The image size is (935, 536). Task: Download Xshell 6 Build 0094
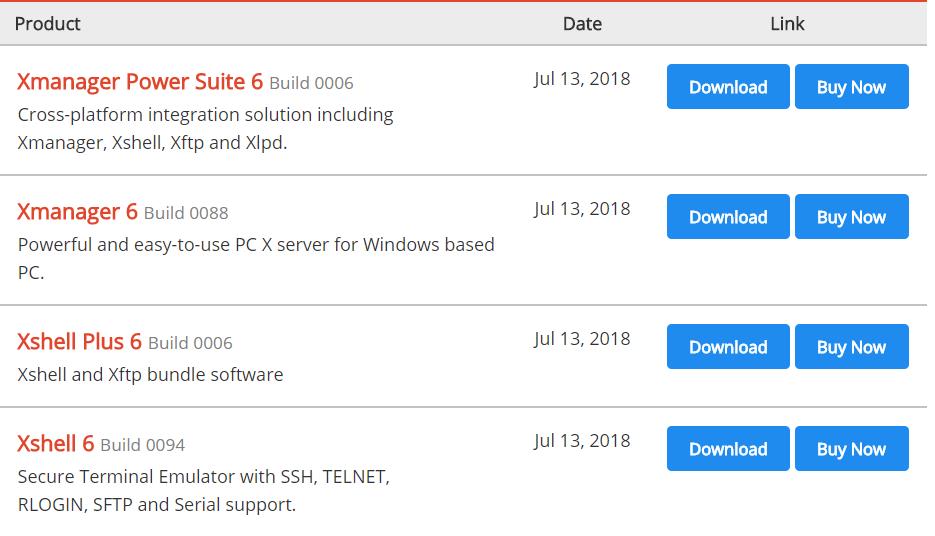(x=727, y=449)
